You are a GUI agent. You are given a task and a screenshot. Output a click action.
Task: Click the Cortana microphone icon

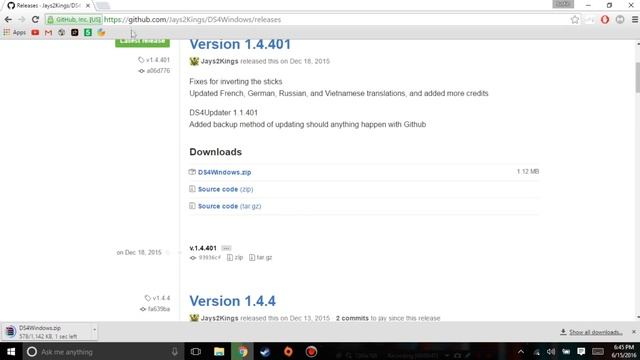point(174,351)
